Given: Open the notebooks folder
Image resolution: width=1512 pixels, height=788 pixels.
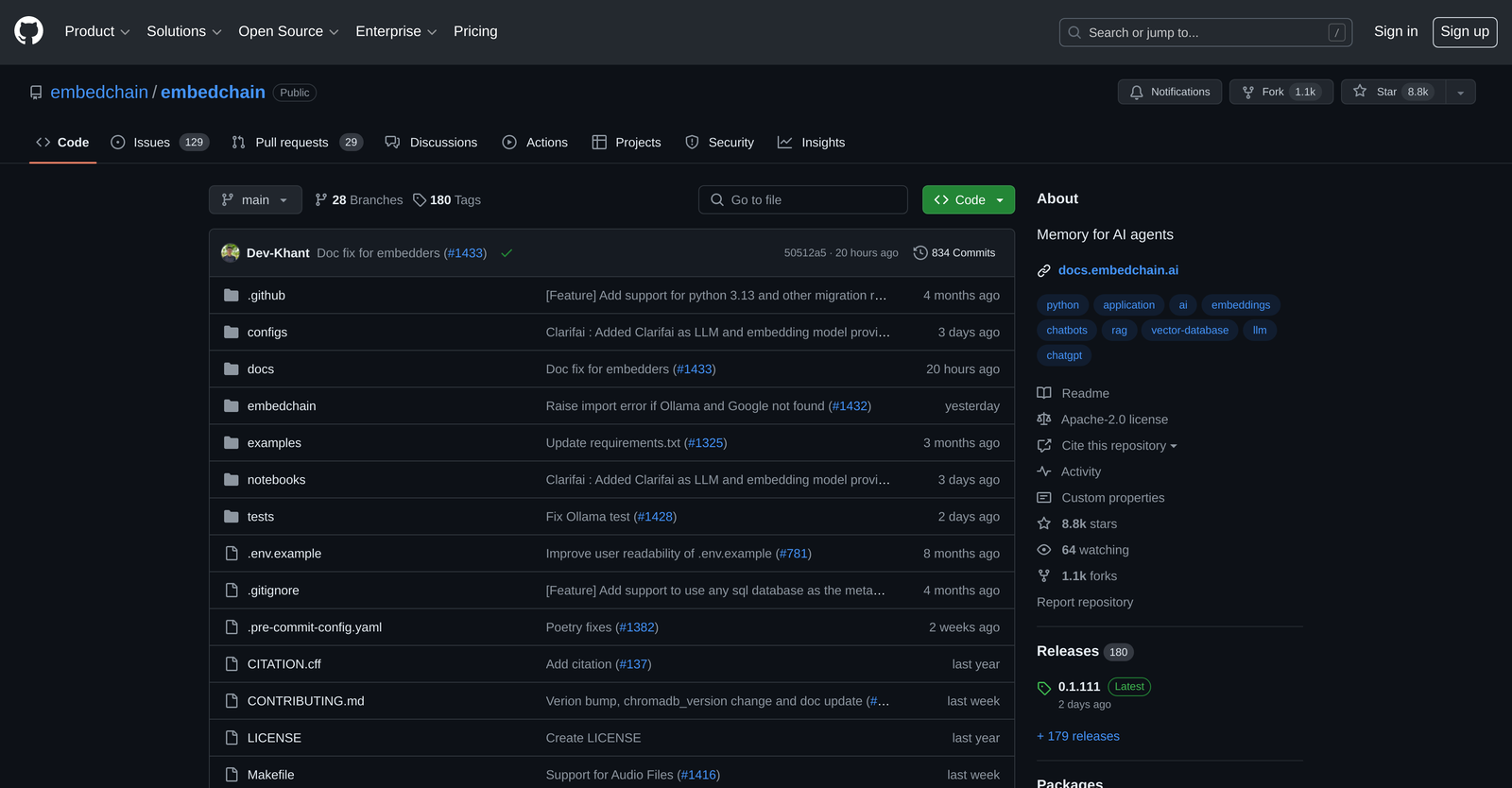Looking at the screenshot, I should pyautogui.click(x=277, y=479).
